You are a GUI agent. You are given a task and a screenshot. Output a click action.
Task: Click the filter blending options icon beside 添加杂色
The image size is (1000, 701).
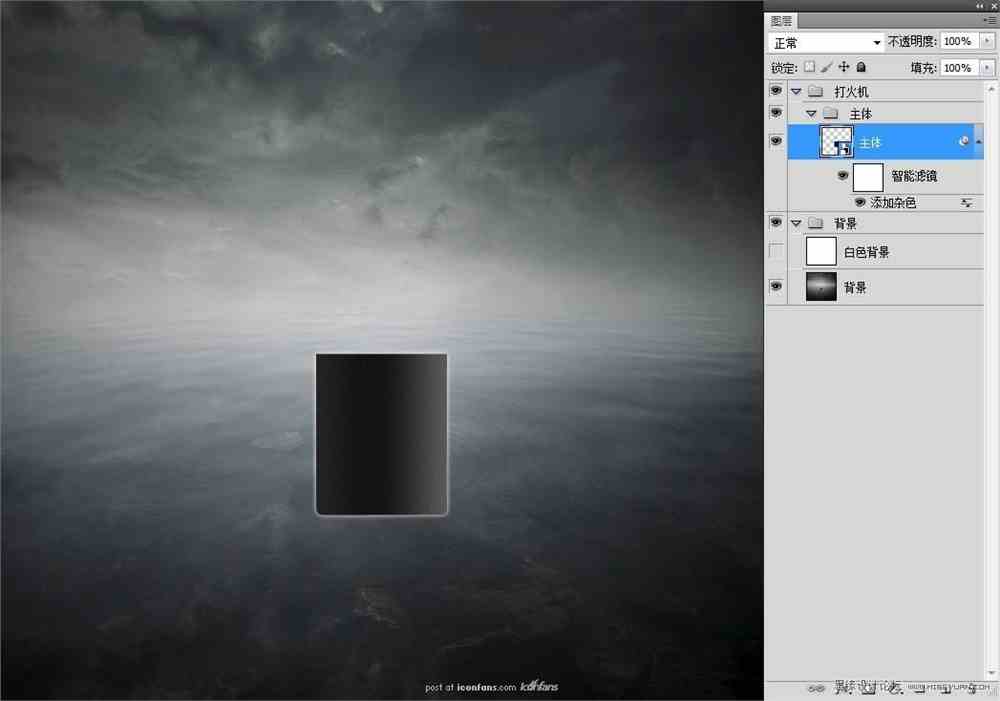coord(968,203)
